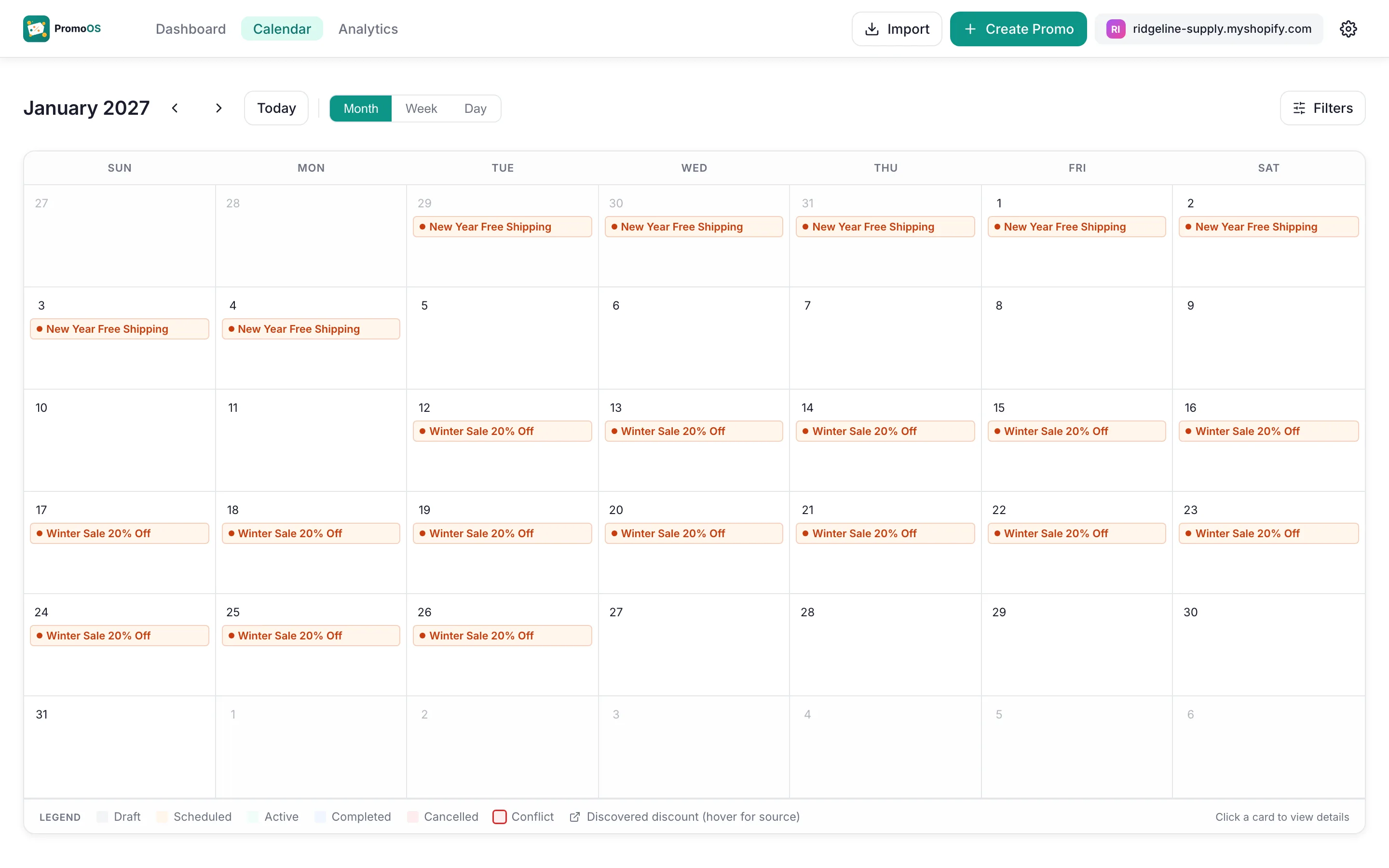Switch calendar to Day view
Viewport: 1389px width, 868px height.
tap(475, 108)
